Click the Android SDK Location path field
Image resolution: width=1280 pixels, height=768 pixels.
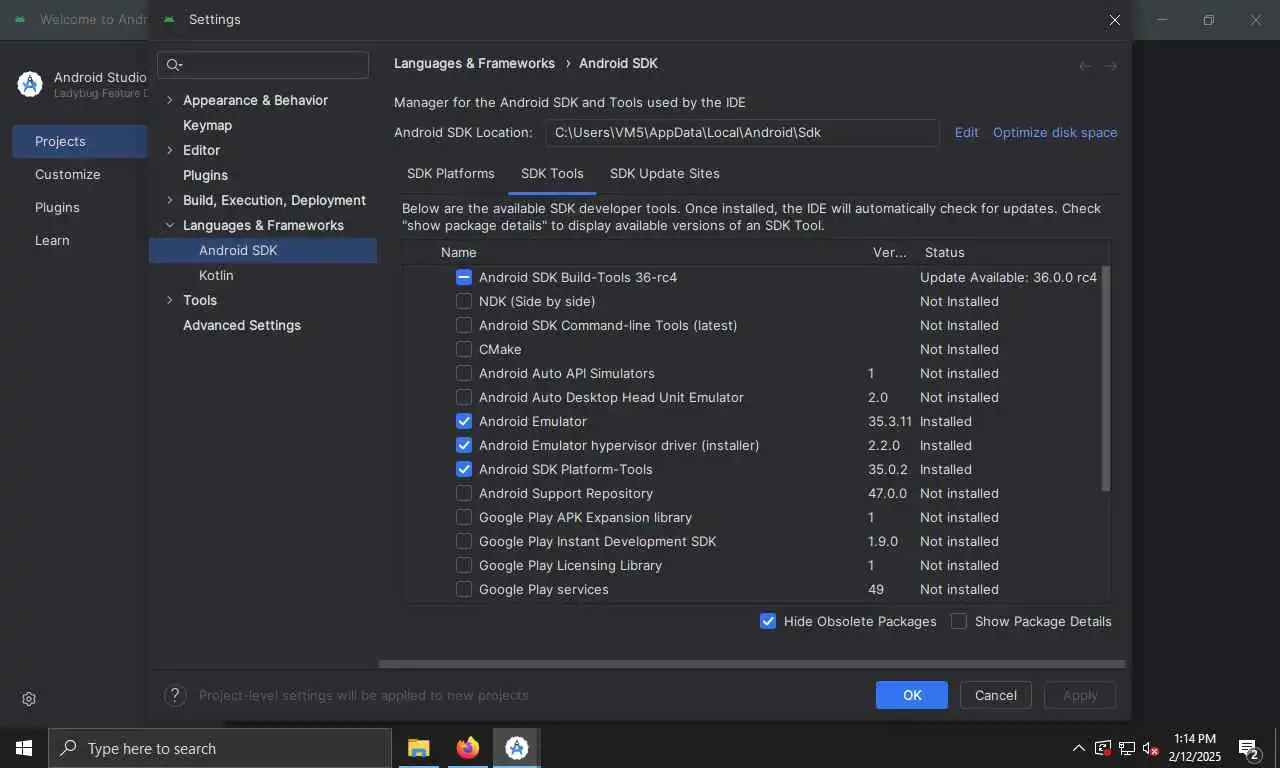coord(742,132)
